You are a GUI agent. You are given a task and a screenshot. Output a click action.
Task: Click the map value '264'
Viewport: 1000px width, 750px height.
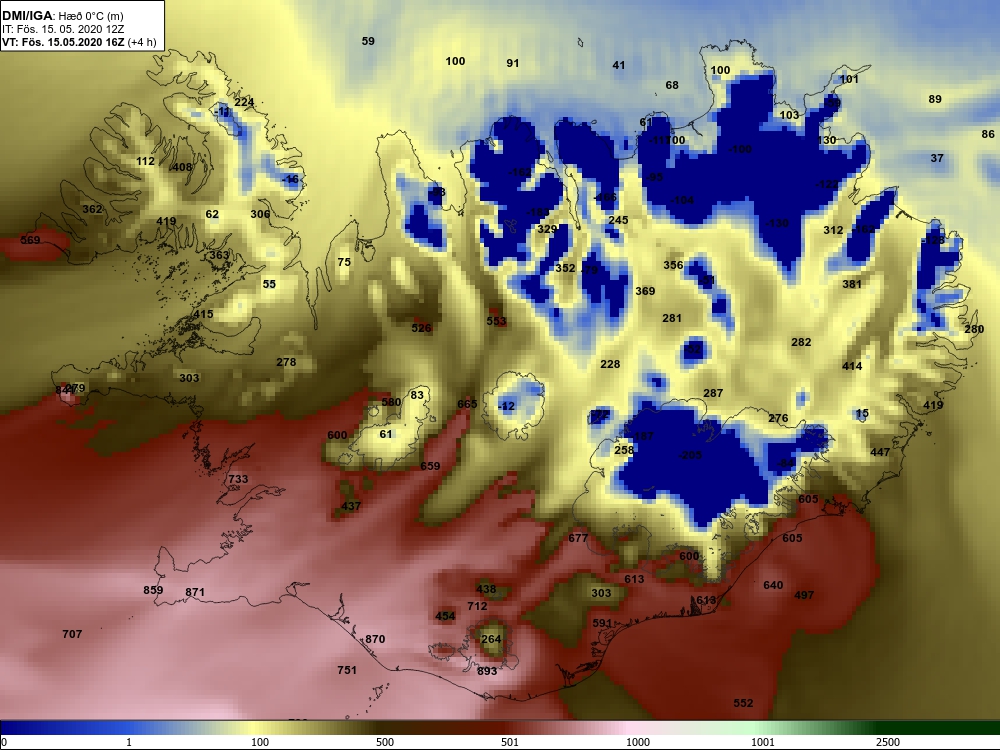tap(491, 639)
